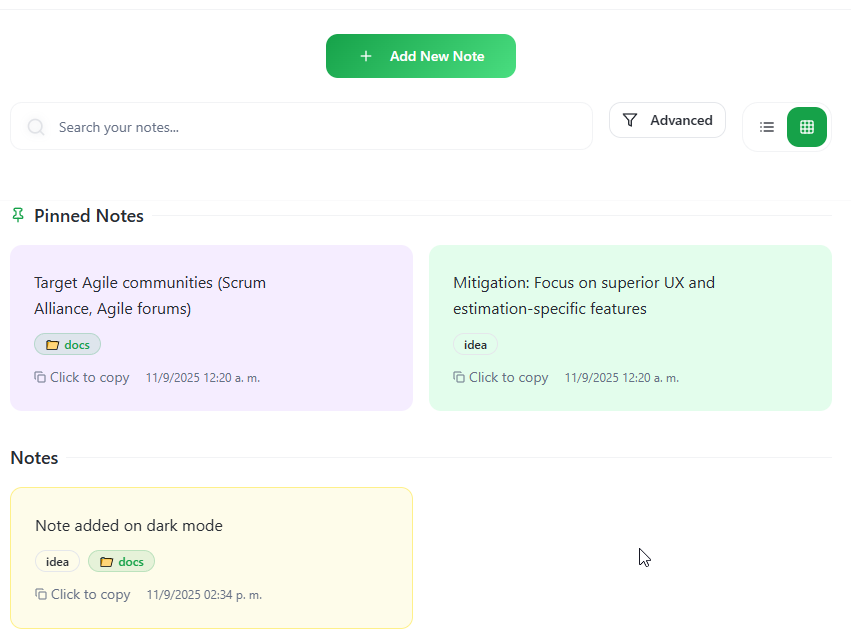This screenshot has height=644, width=851.
Task: Click copy icon on dark mode note
Action: [41, 594]
